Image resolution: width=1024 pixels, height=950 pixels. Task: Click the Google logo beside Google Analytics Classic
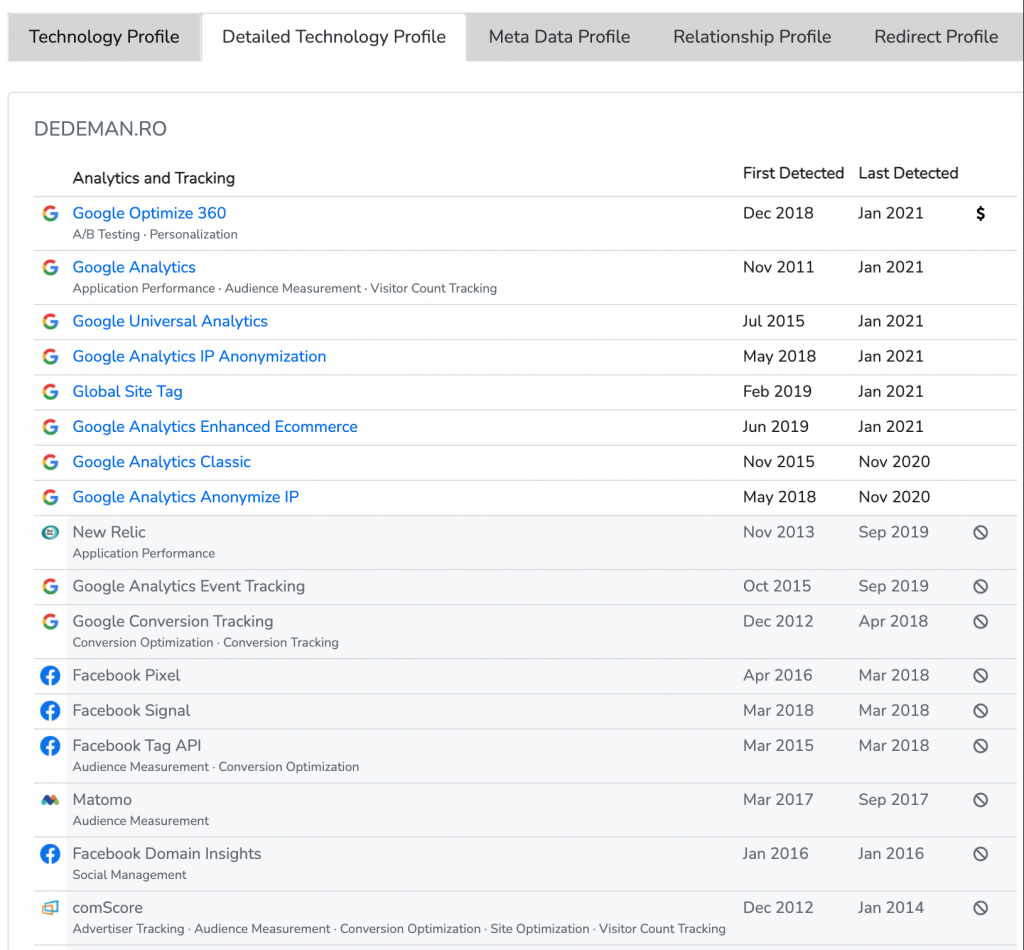(50, 463)
